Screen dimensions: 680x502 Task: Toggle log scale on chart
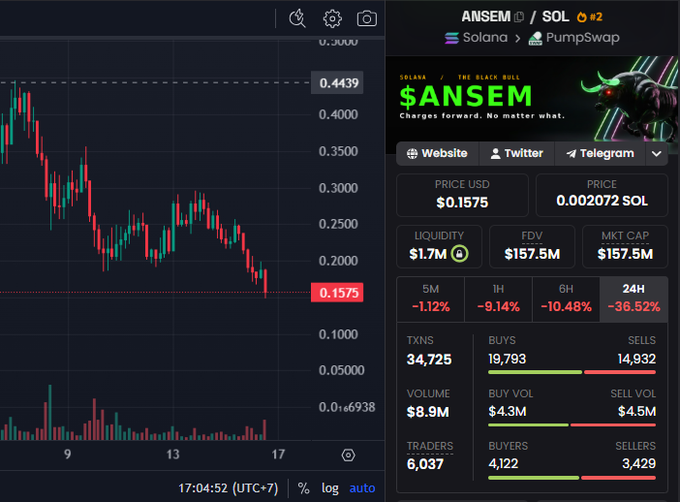click(x=330, y=489)
